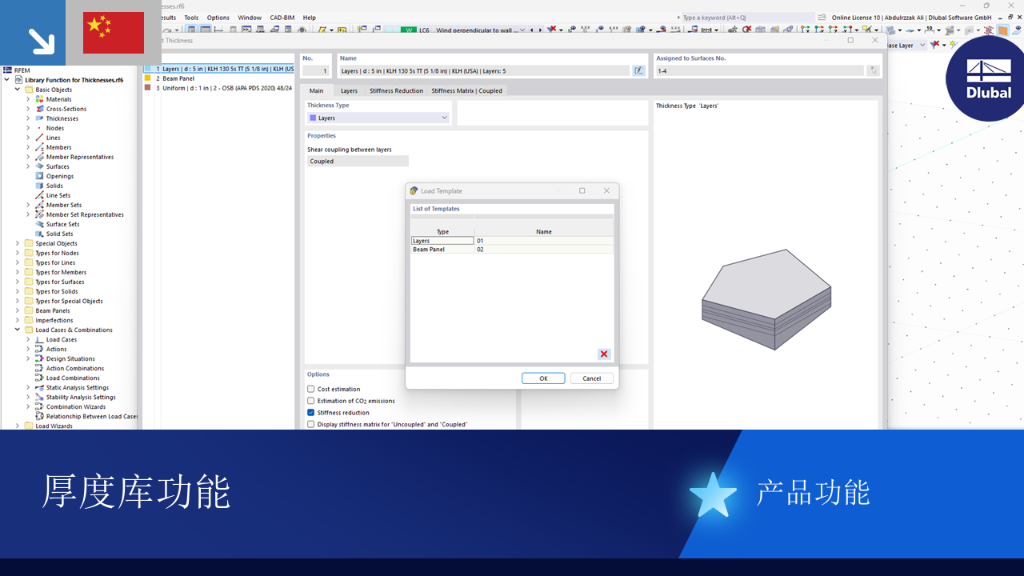Click the Load Combinations icon
This screenshot has height=576, width=1024.
(x=39, y=377)
